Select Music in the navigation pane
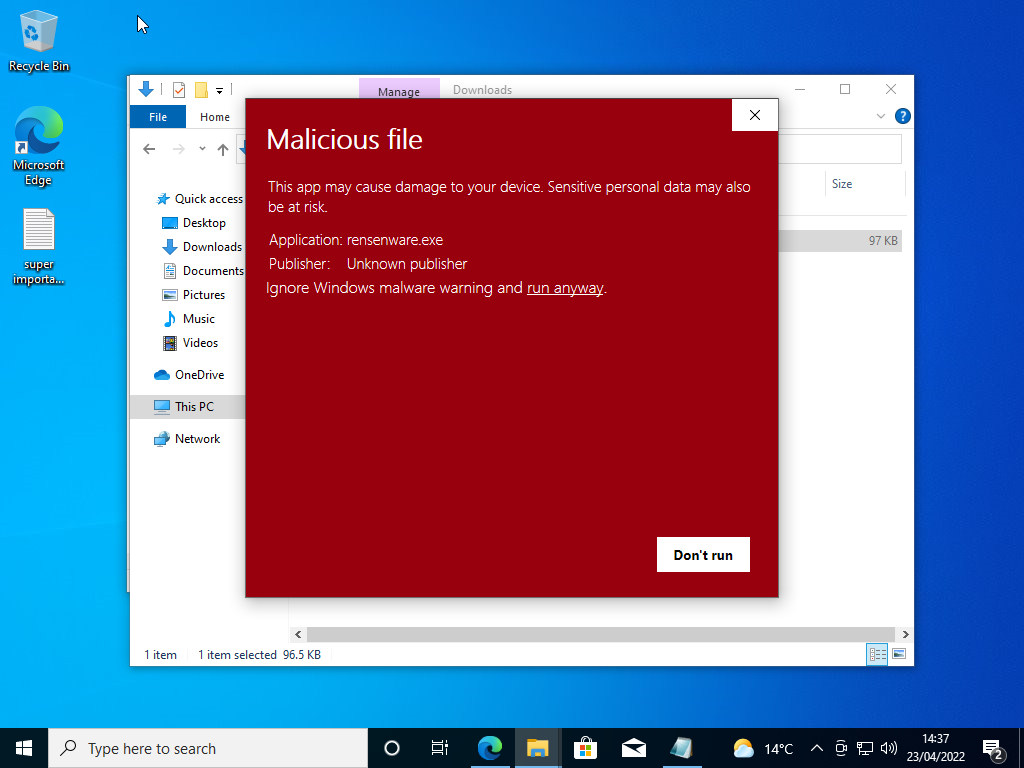Screen dimensions: 1024x768 point(198,318)
